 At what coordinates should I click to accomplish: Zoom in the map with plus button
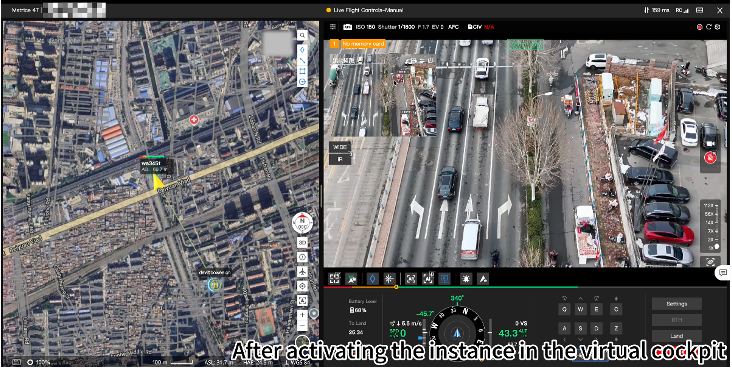point(303,315)
